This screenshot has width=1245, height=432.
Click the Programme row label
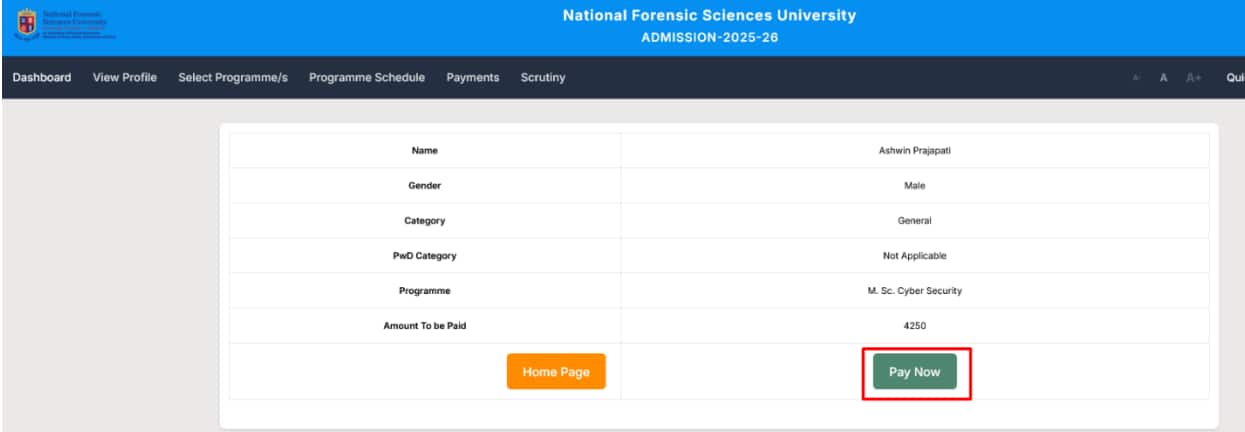click(x=425, y=291)
